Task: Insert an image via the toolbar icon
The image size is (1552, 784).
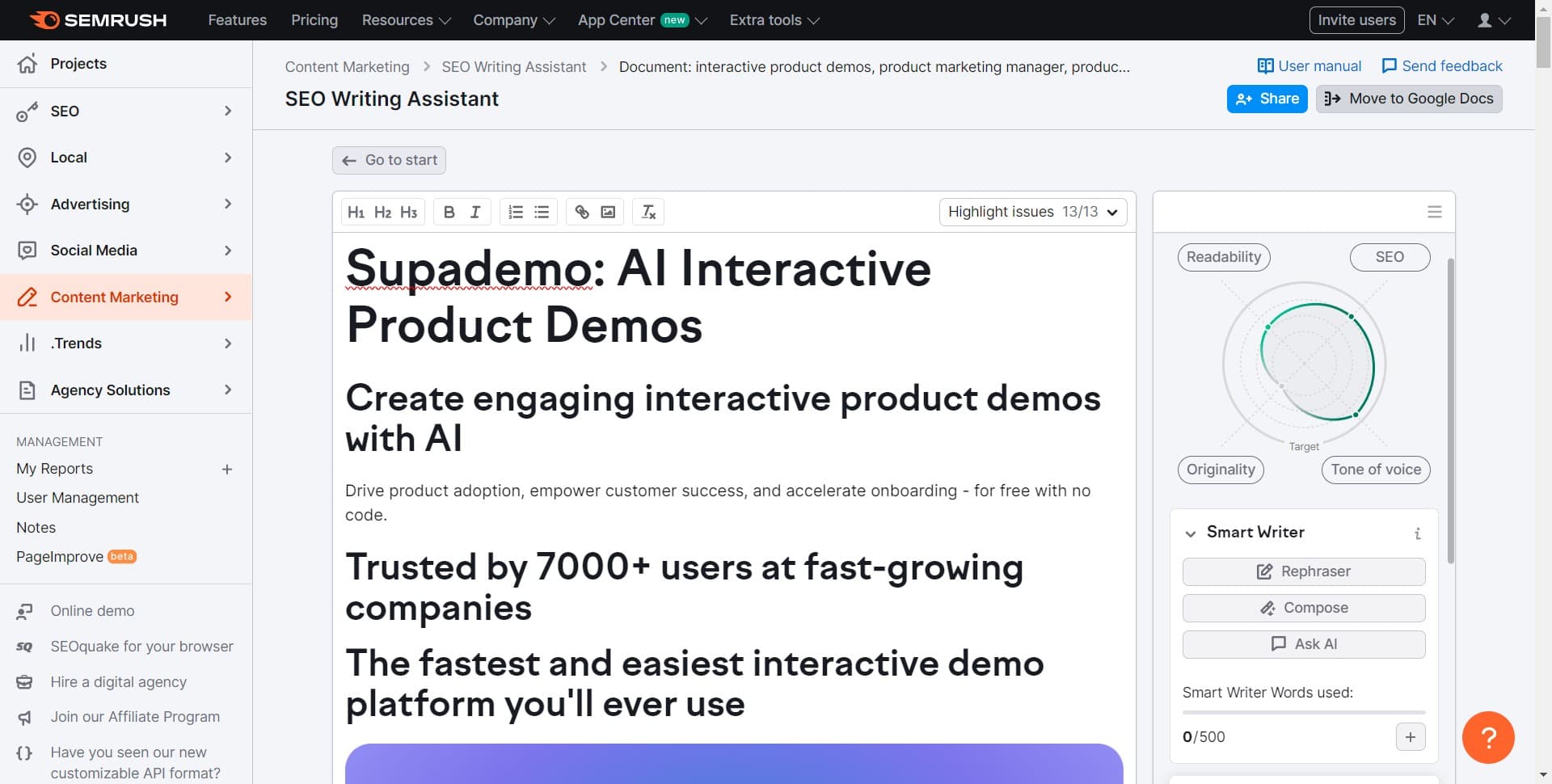Action: point(608,212)
